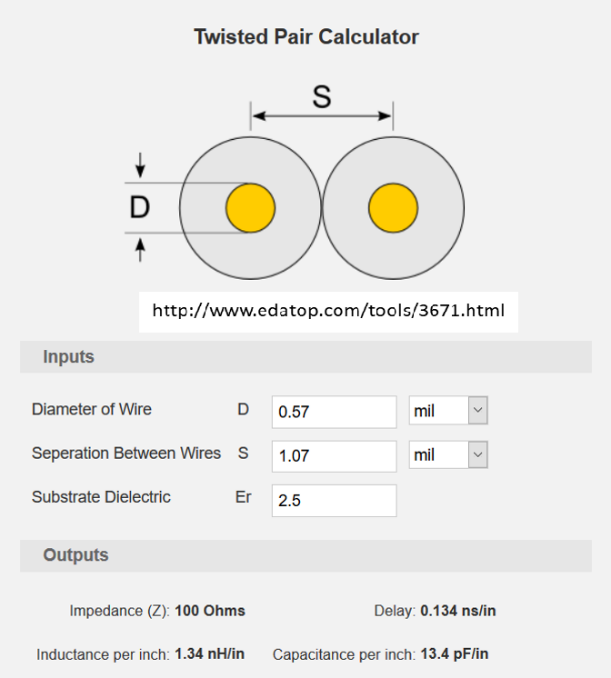
Task: Click the Separation Between Wires input field
Action: (x=334, y=455)
